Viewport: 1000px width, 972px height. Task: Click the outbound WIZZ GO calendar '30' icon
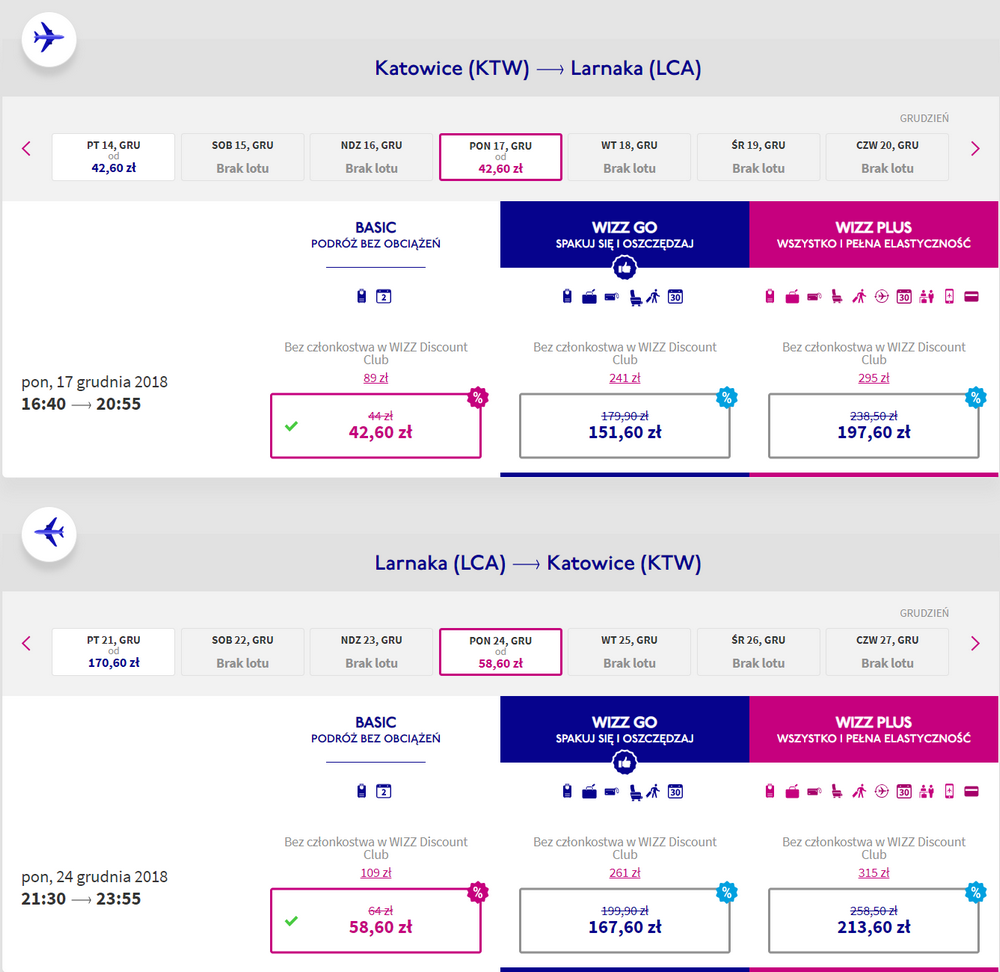(675, 297)
